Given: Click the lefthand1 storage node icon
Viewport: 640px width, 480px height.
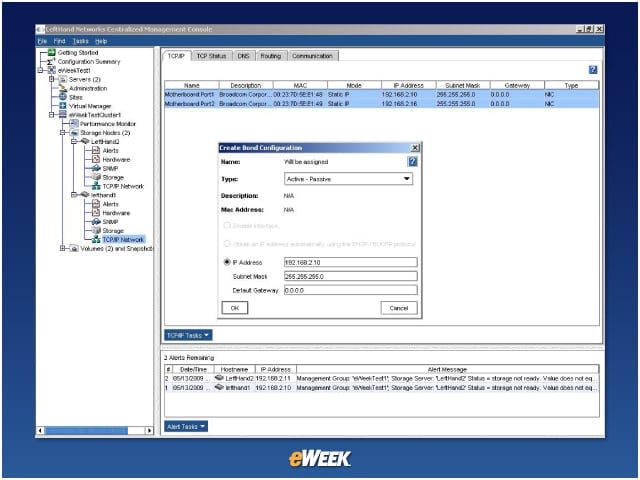Looking at the screenshot, I should point(85,195).
